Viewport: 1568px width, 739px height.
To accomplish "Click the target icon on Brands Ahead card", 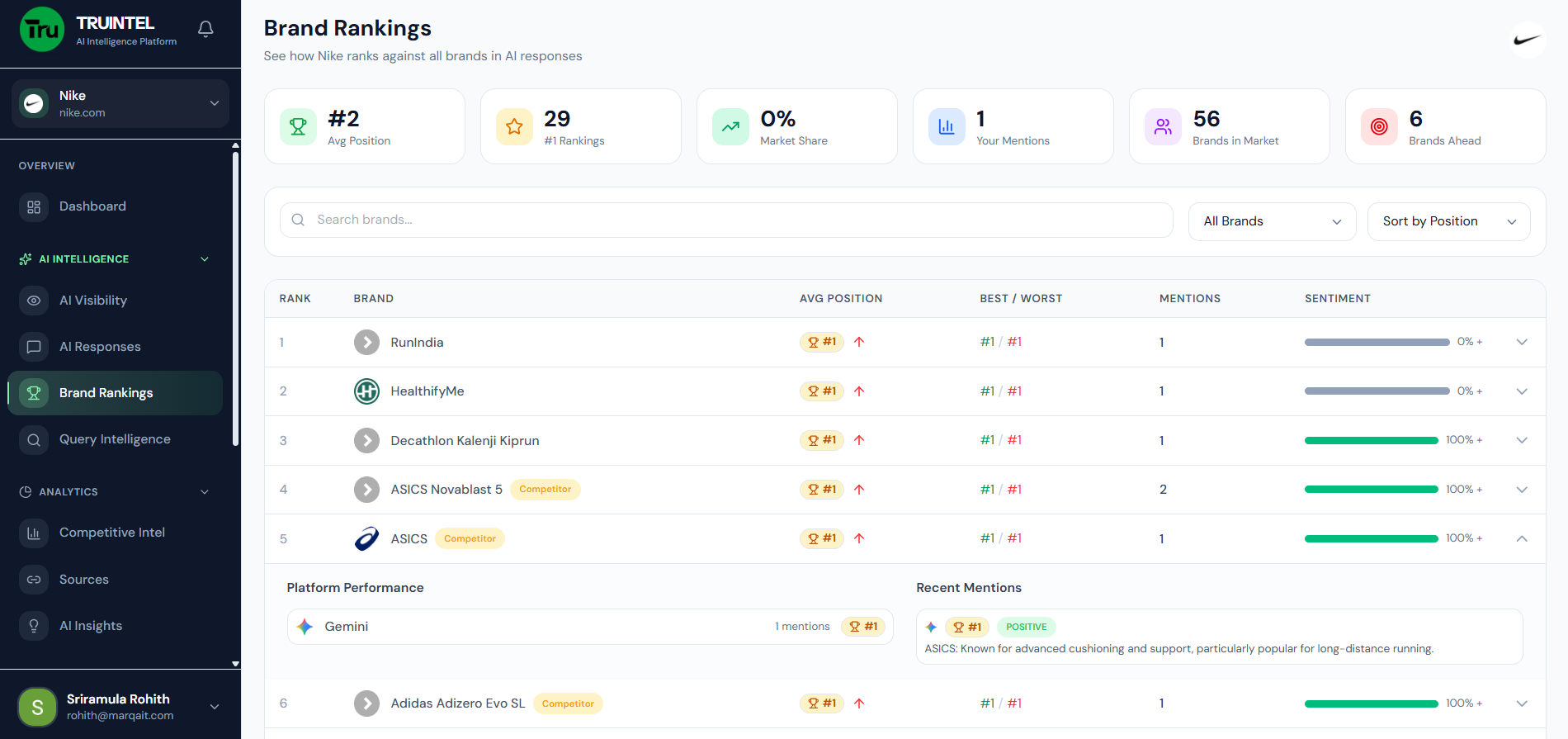I will (1378, 127).
